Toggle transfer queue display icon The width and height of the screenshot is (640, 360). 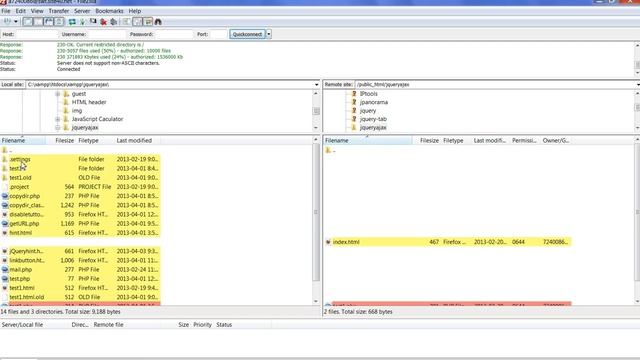[59, 22]
